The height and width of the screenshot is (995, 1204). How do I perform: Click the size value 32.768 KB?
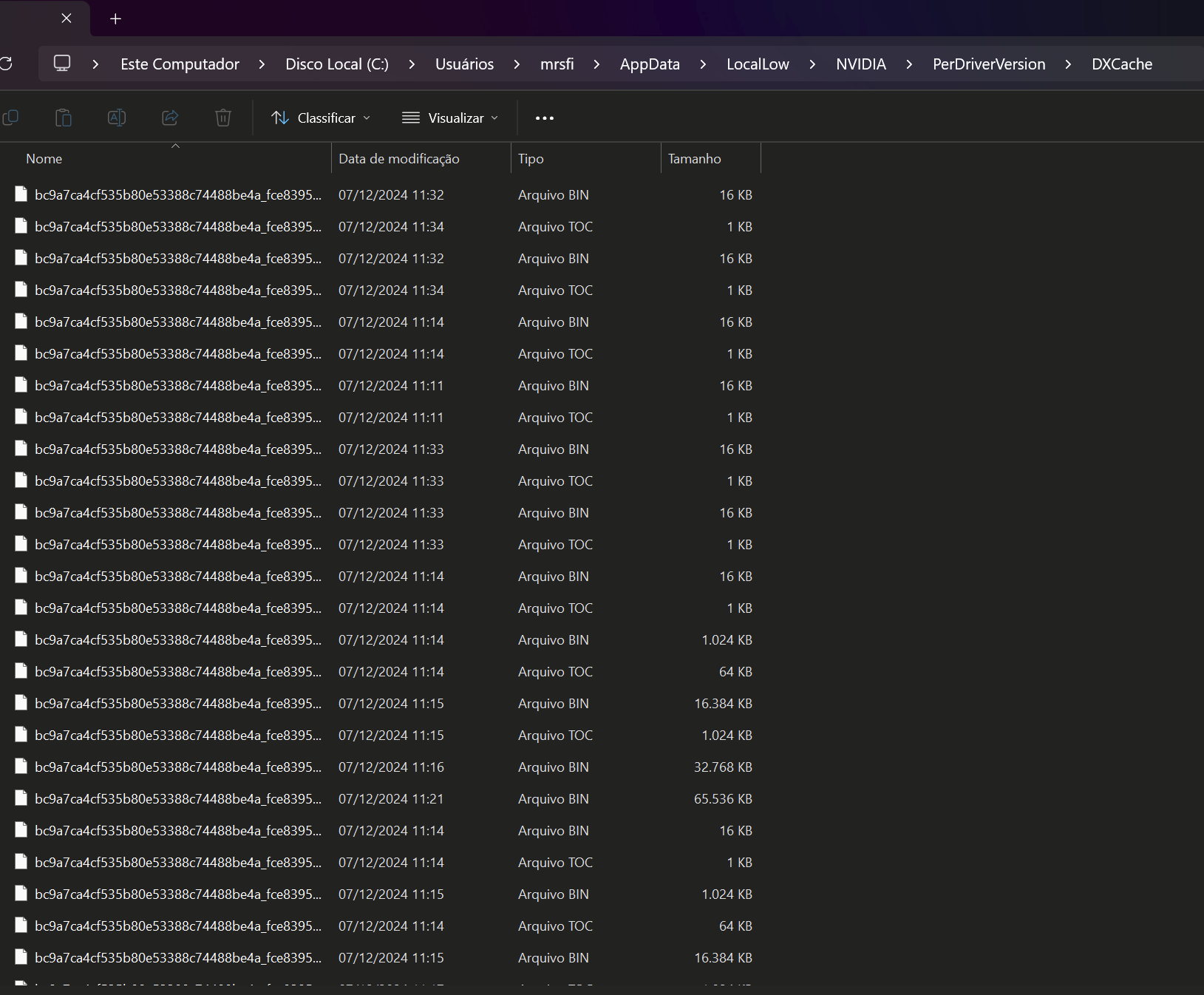click(723, 767)
